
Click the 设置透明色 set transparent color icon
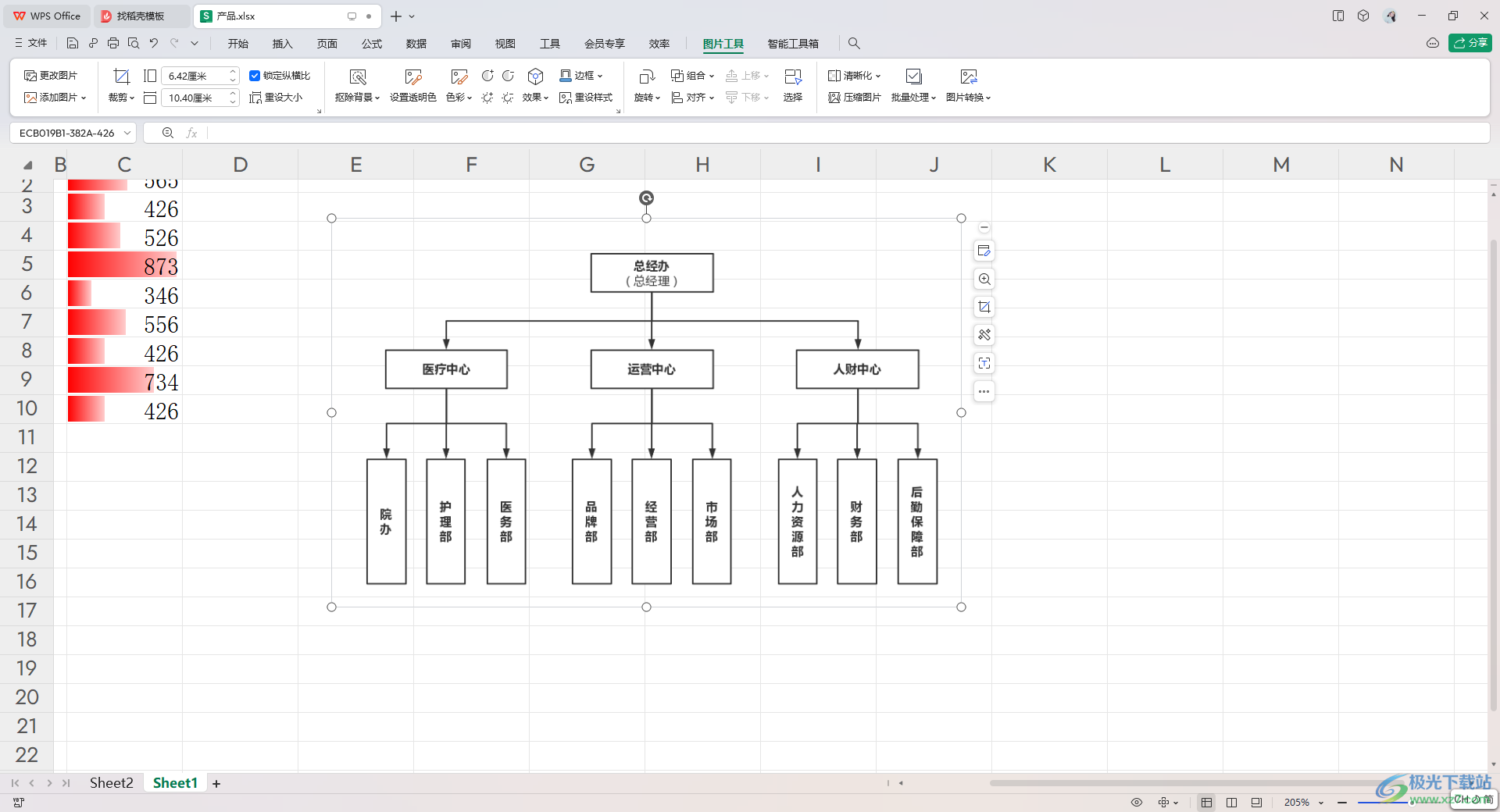[x=412, y=77]
